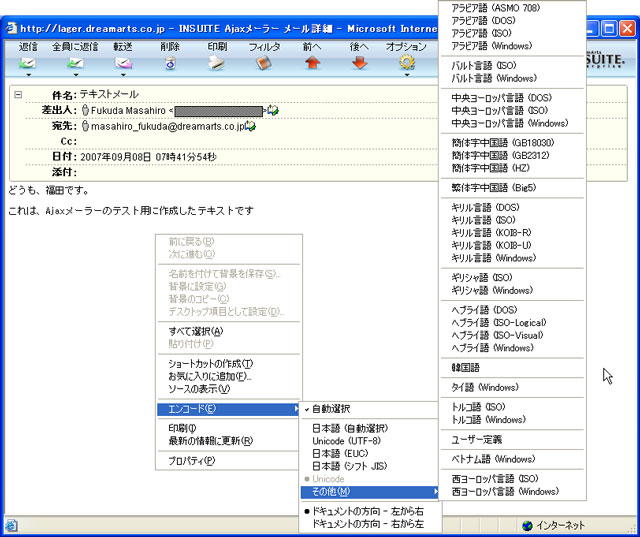Delete the mail with the 削除 icon
Image resolution: width=640 pixels, height=537 pixels.
170,64
